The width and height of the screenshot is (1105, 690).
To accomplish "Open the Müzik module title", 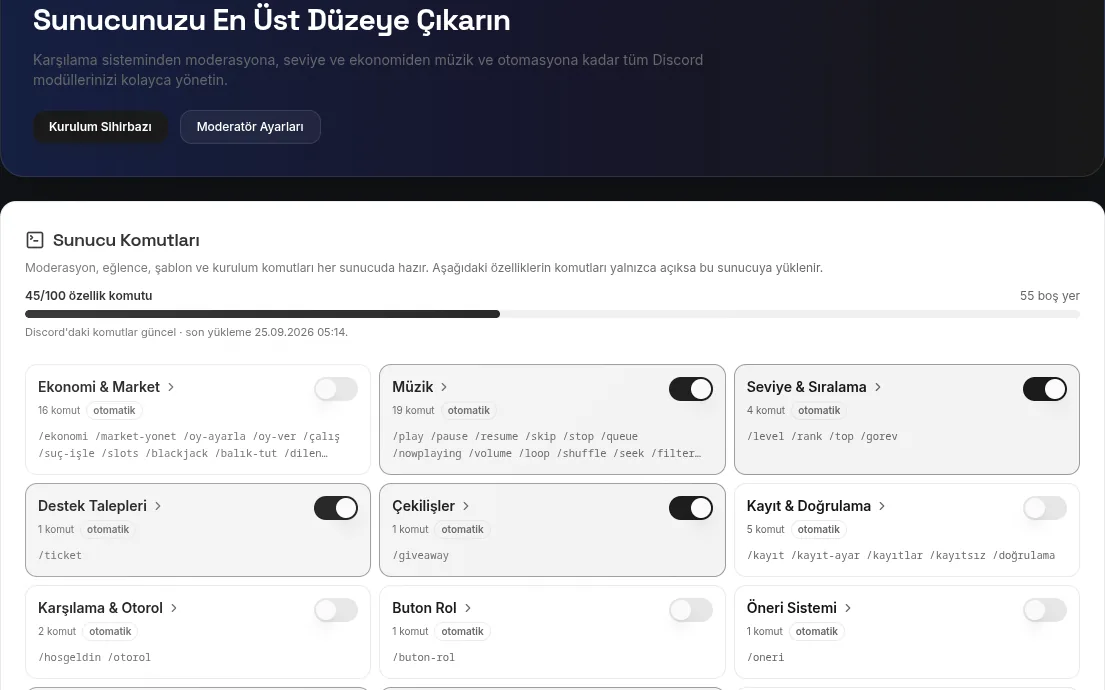I will click(412, 387).
